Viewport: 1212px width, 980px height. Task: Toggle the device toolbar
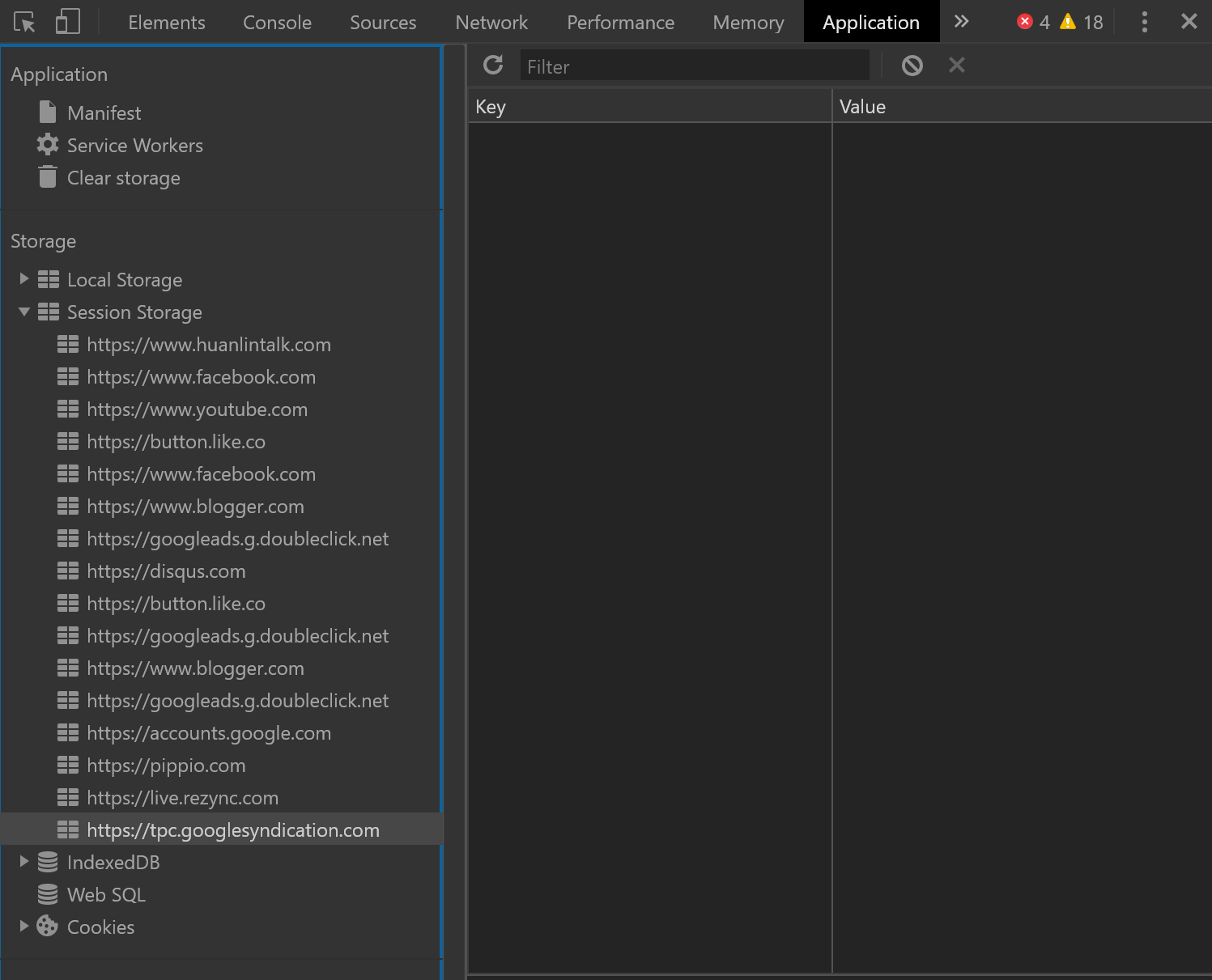(68, 21)
